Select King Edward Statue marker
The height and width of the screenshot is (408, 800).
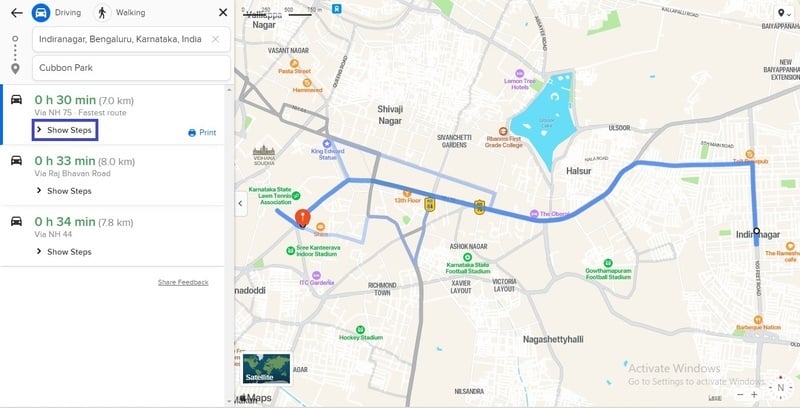point(327,144)
